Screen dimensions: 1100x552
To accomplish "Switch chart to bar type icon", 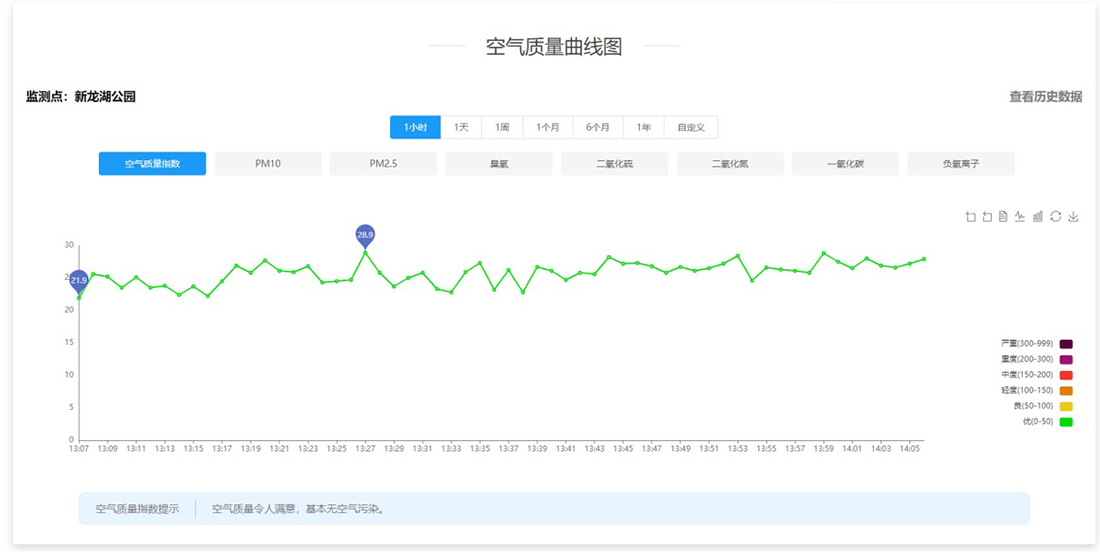I will 1038,216.
